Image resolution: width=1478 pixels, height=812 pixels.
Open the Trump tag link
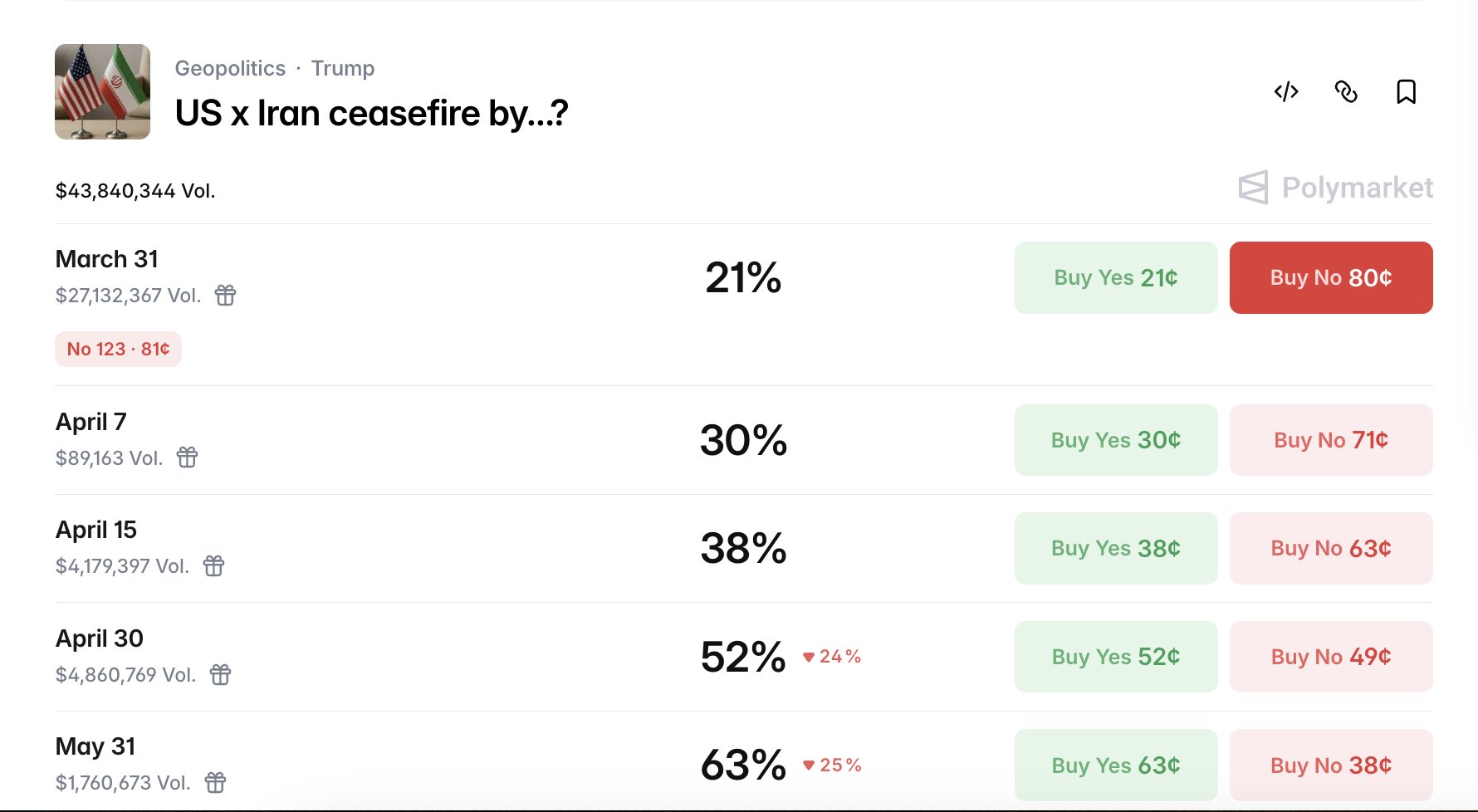pyautogui.click(x=342, y=68)
